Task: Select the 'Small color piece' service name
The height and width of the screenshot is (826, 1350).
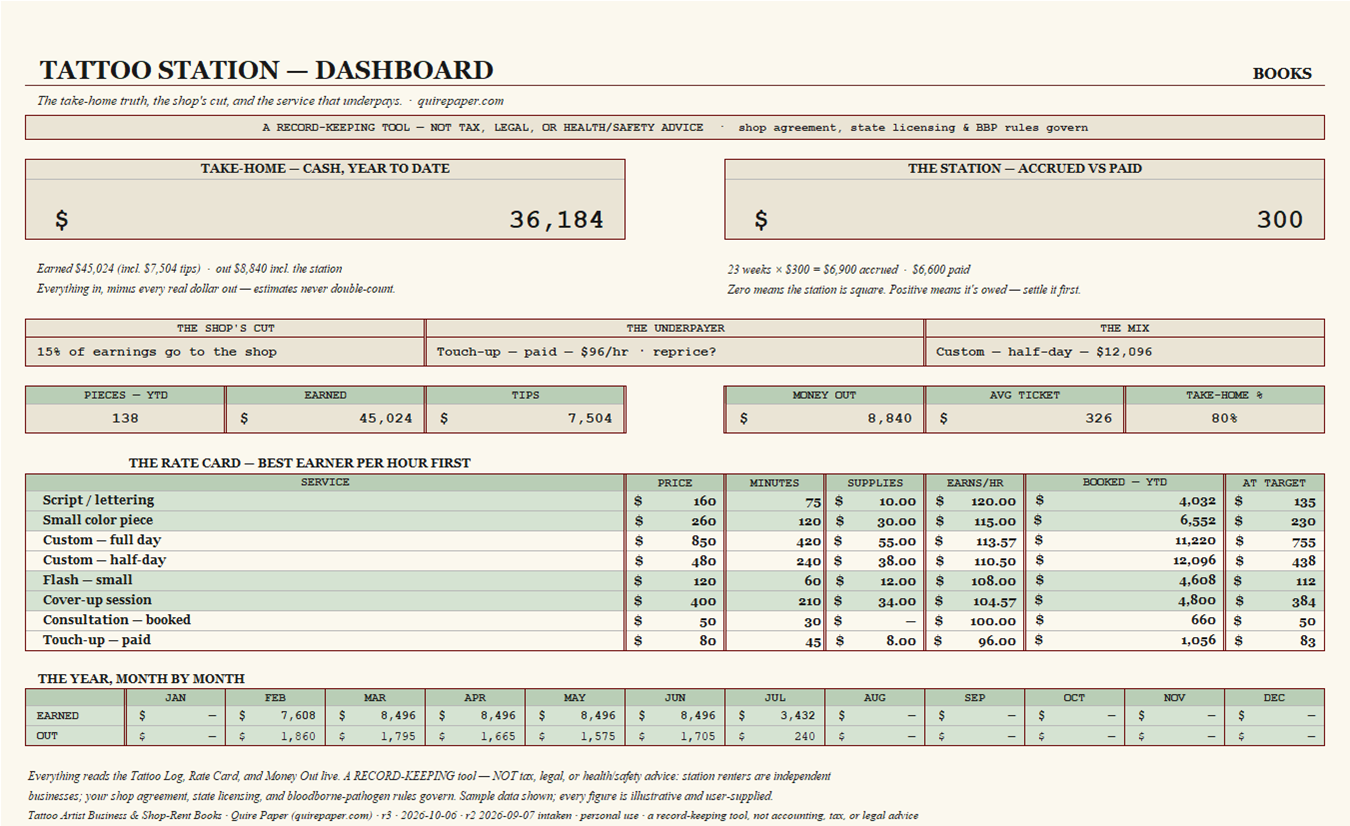Action: pyautogui.click(x=98, y=521)
